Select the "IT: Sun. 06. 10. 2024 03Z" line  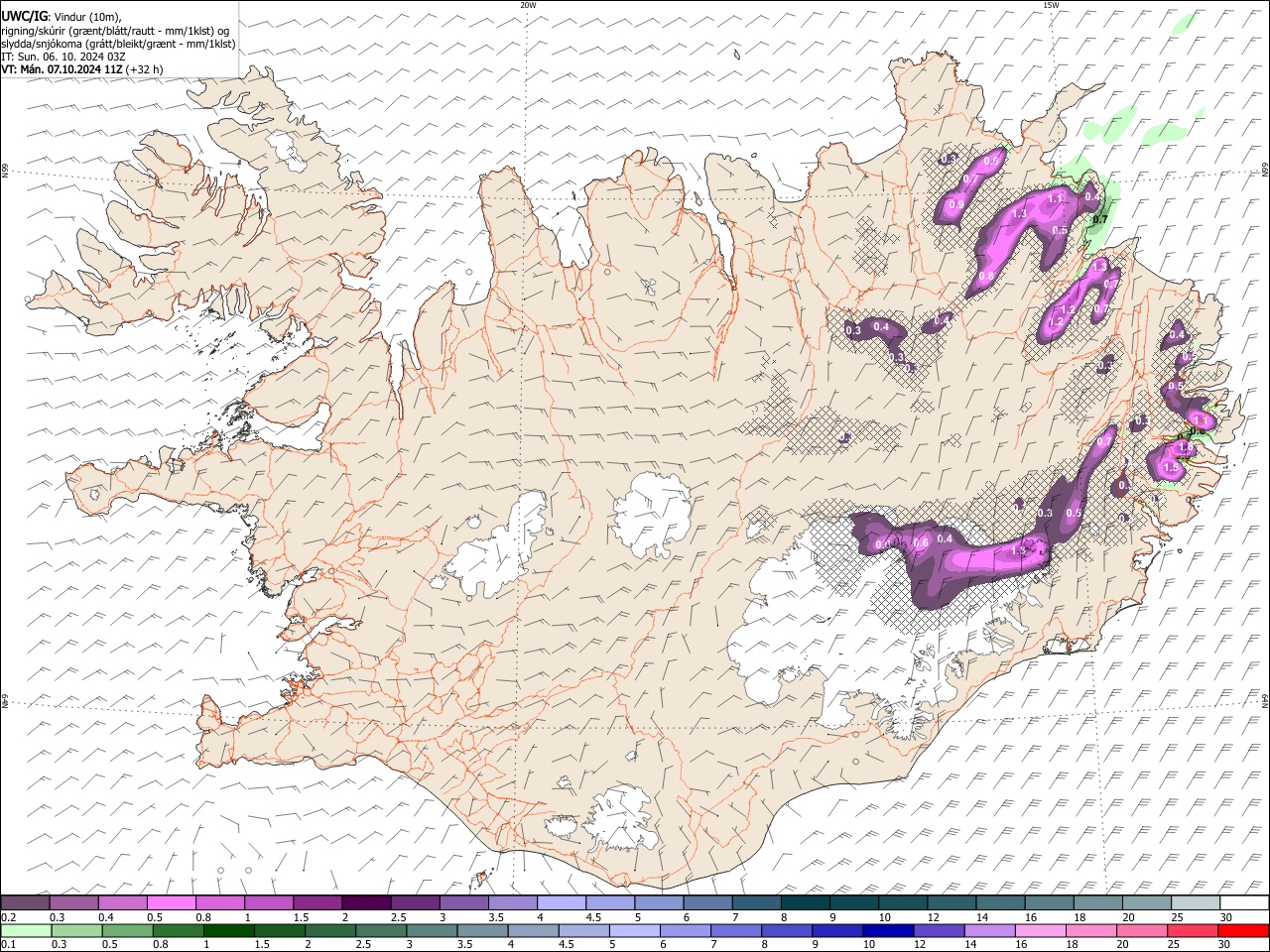(x=63, y=57)
